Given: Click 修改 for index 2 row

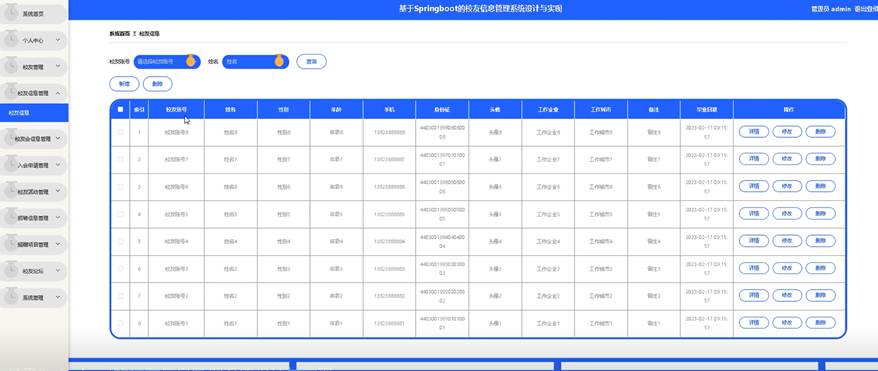Looking at the screenshot, I should [787, 159].
